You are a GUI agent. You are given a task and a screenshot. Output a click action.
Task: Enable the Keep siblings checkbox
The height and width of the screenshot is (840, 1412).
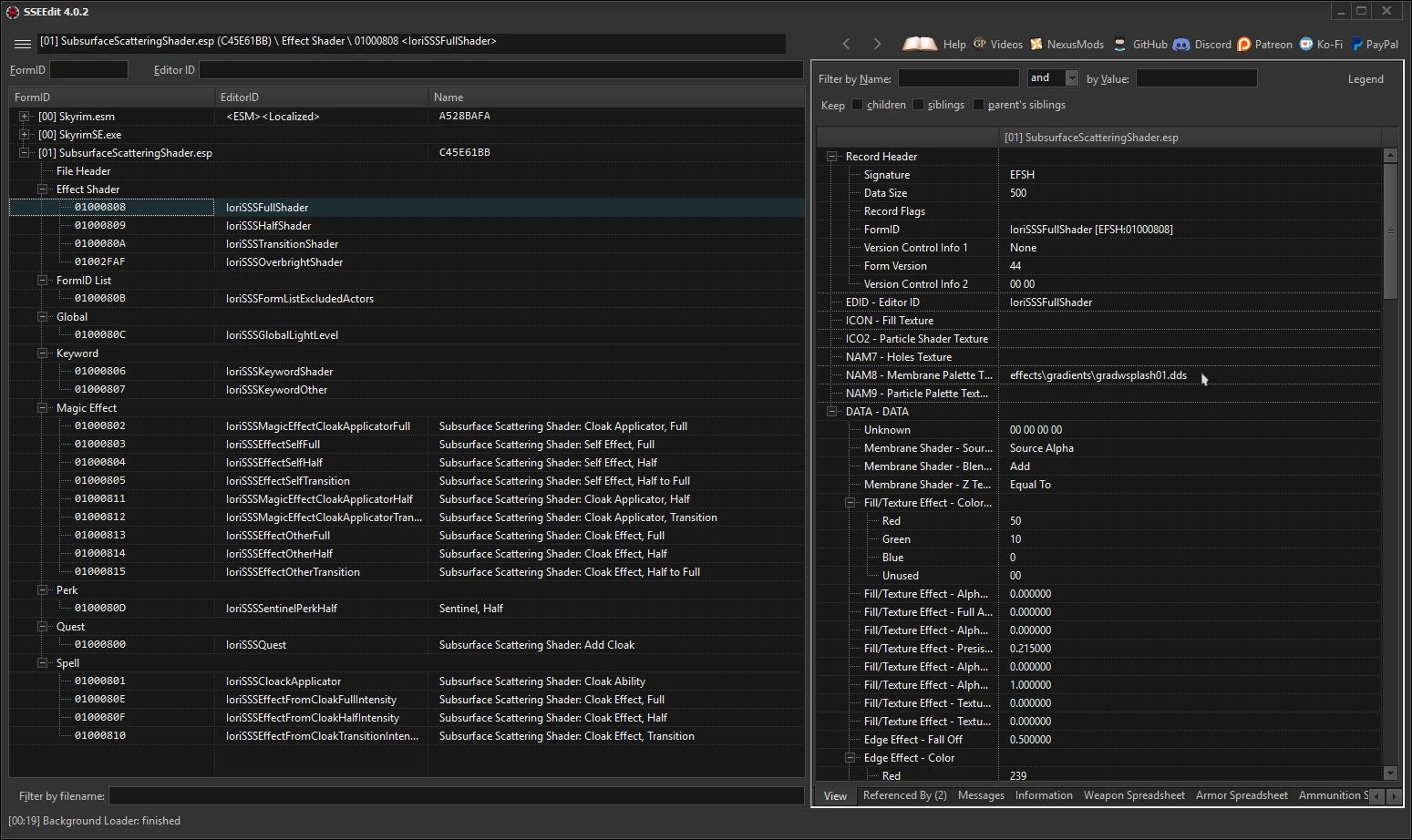(x=918, y=105)
